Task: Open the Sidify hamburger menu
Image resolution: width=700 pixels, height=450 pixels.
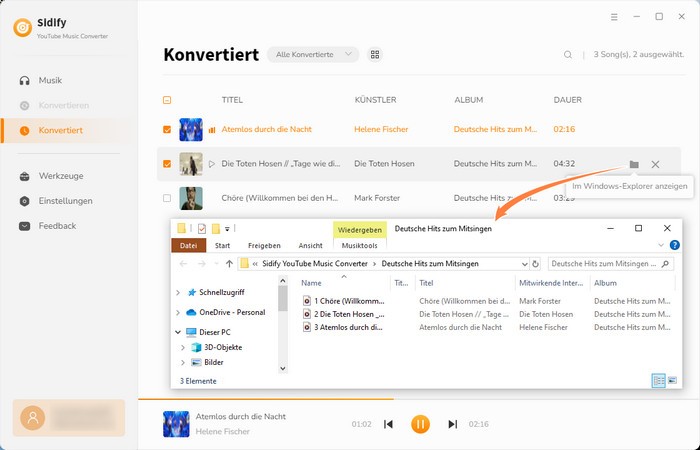Action: tap(614, 17)
